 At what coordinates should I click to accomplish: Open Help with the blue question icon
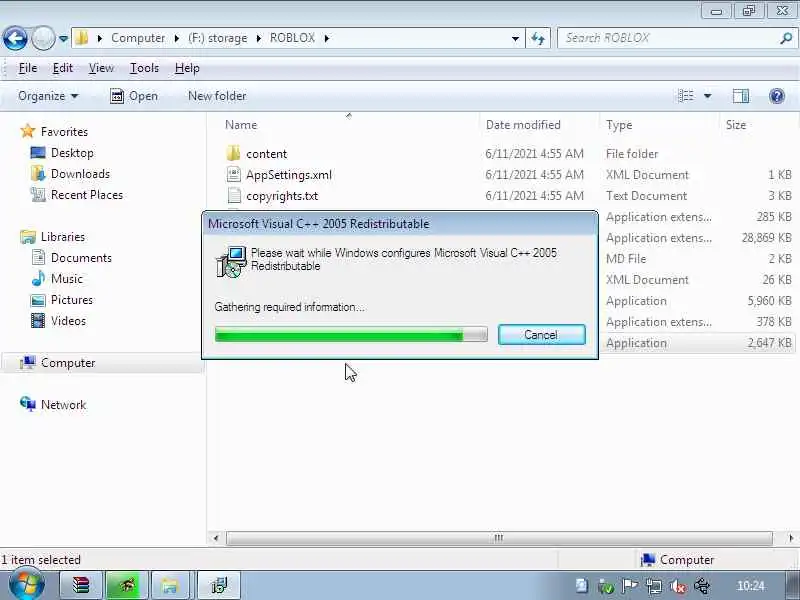777,96
